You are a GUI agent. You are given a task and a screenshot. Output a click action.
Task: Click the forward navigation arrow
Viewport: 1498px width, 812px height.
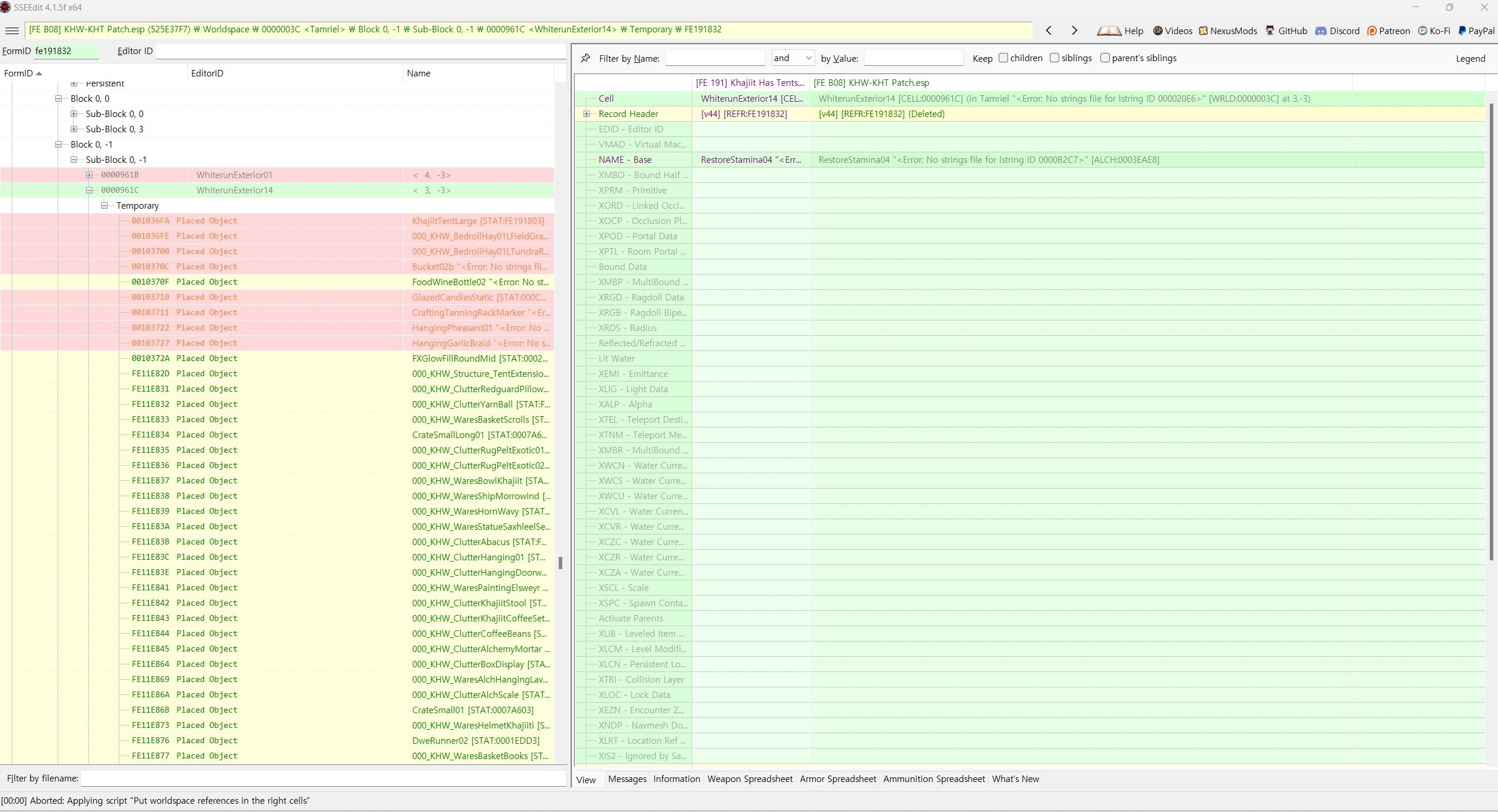(x=1075, y=31)
